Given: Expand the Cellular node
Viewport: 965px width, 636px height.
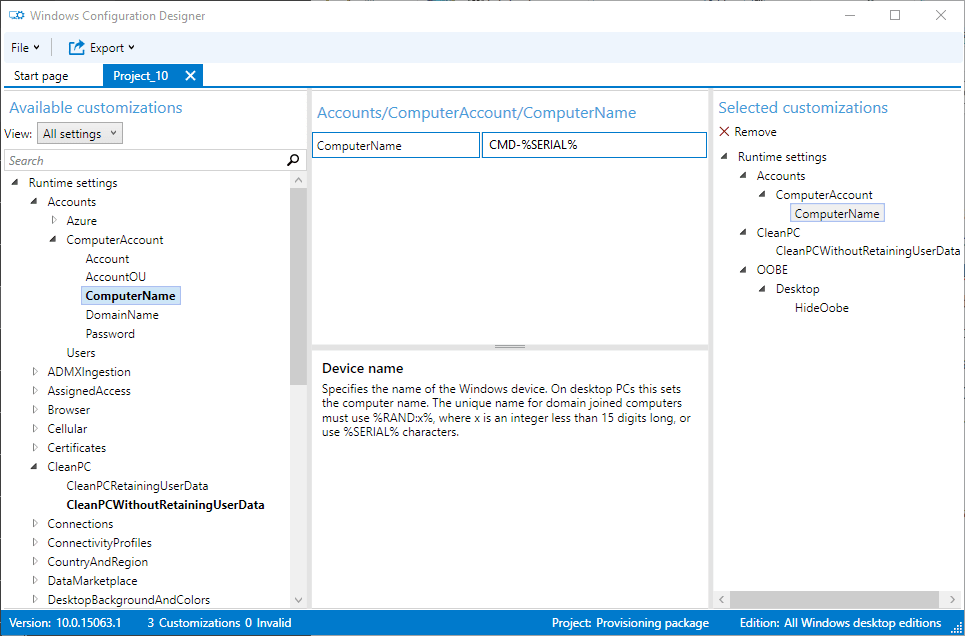Looking at the screenshot, I should click(35, 429).
